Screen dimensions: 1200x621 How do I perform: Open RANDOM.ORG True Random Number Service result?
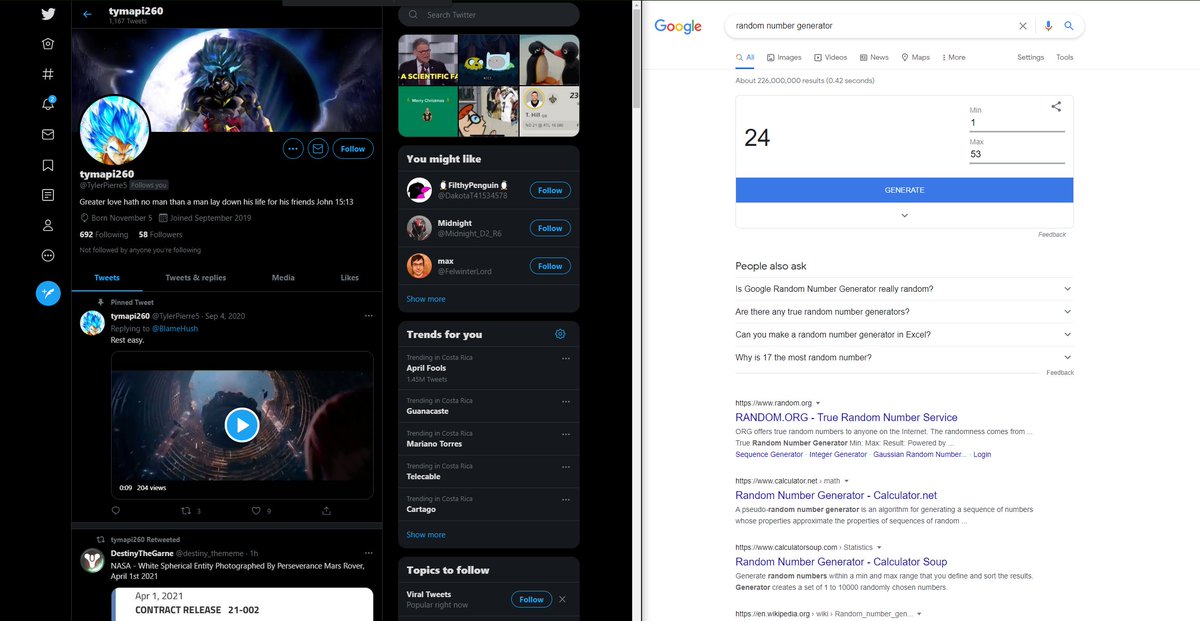[x=846, y=418]
